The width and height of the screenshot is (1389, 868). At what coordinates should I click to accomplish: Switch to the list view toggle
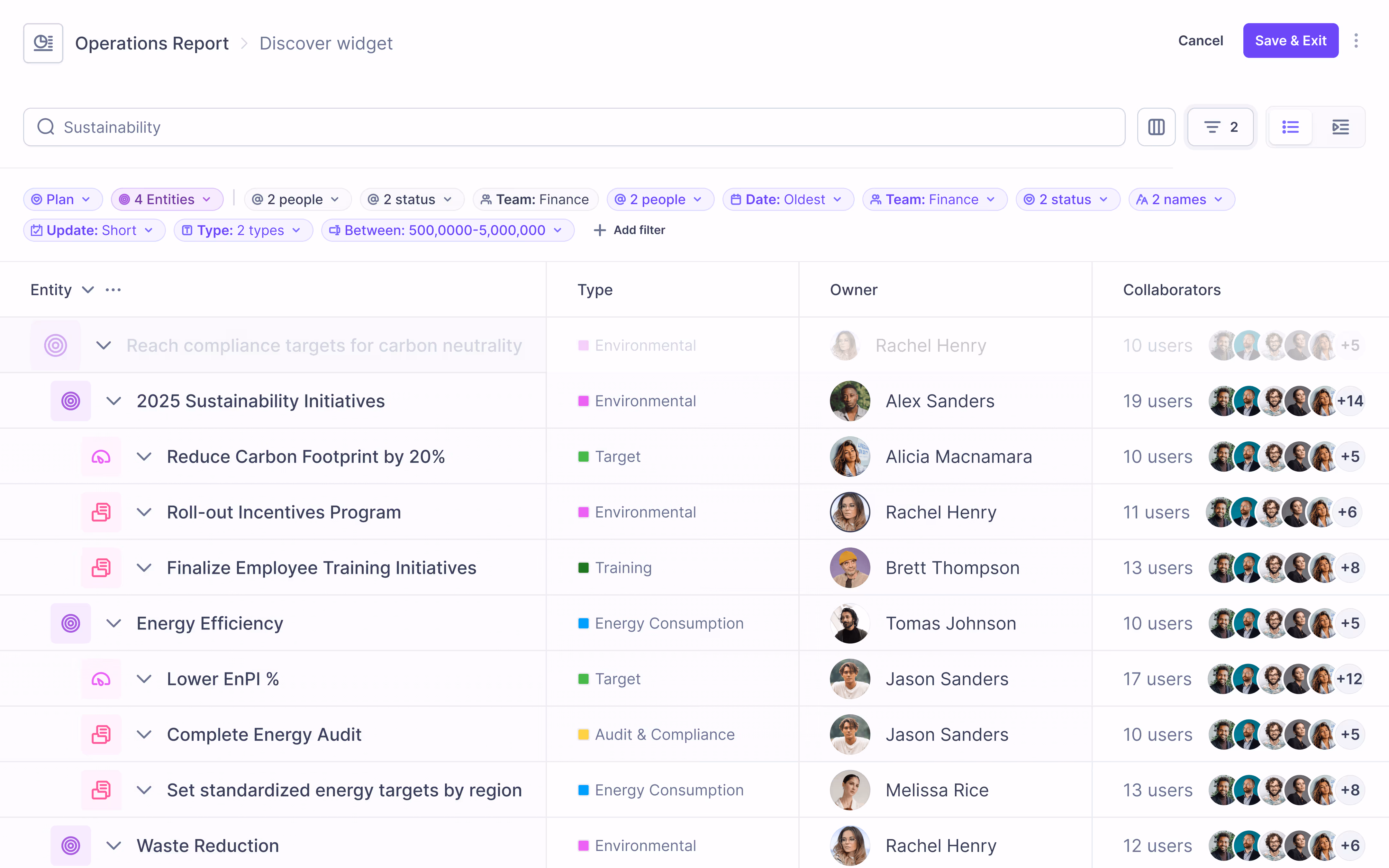tap(1290, 127)
